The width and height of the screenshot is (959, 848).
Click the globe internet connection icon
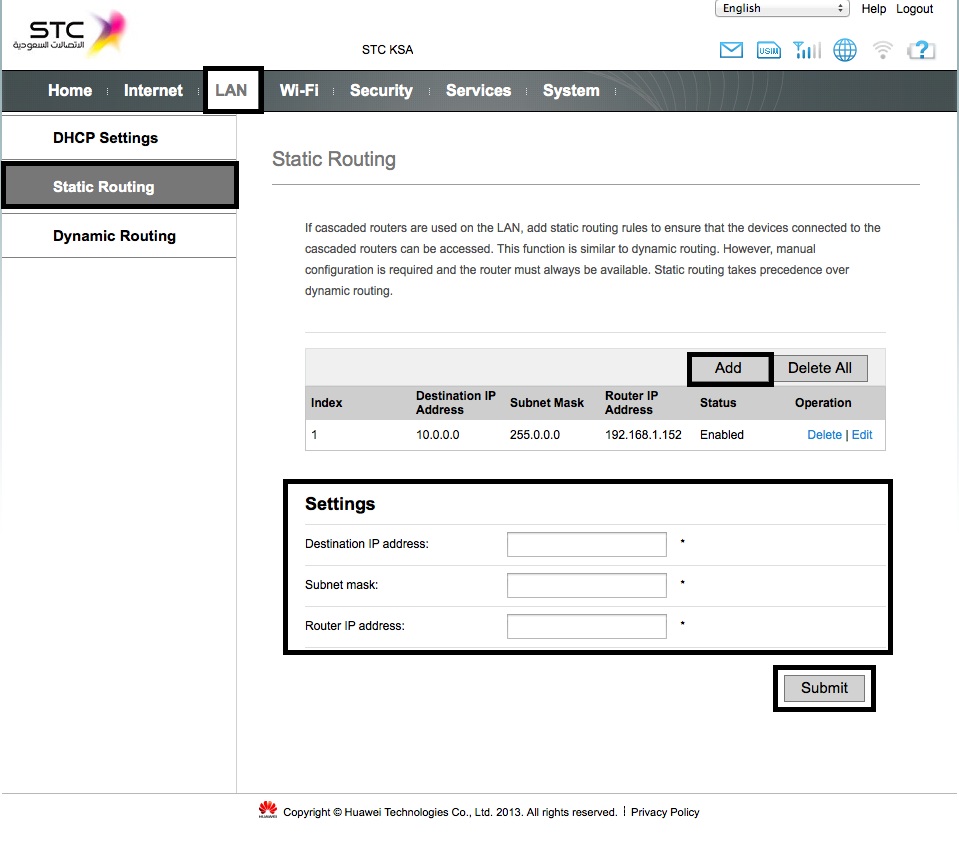tap(845, 50)
